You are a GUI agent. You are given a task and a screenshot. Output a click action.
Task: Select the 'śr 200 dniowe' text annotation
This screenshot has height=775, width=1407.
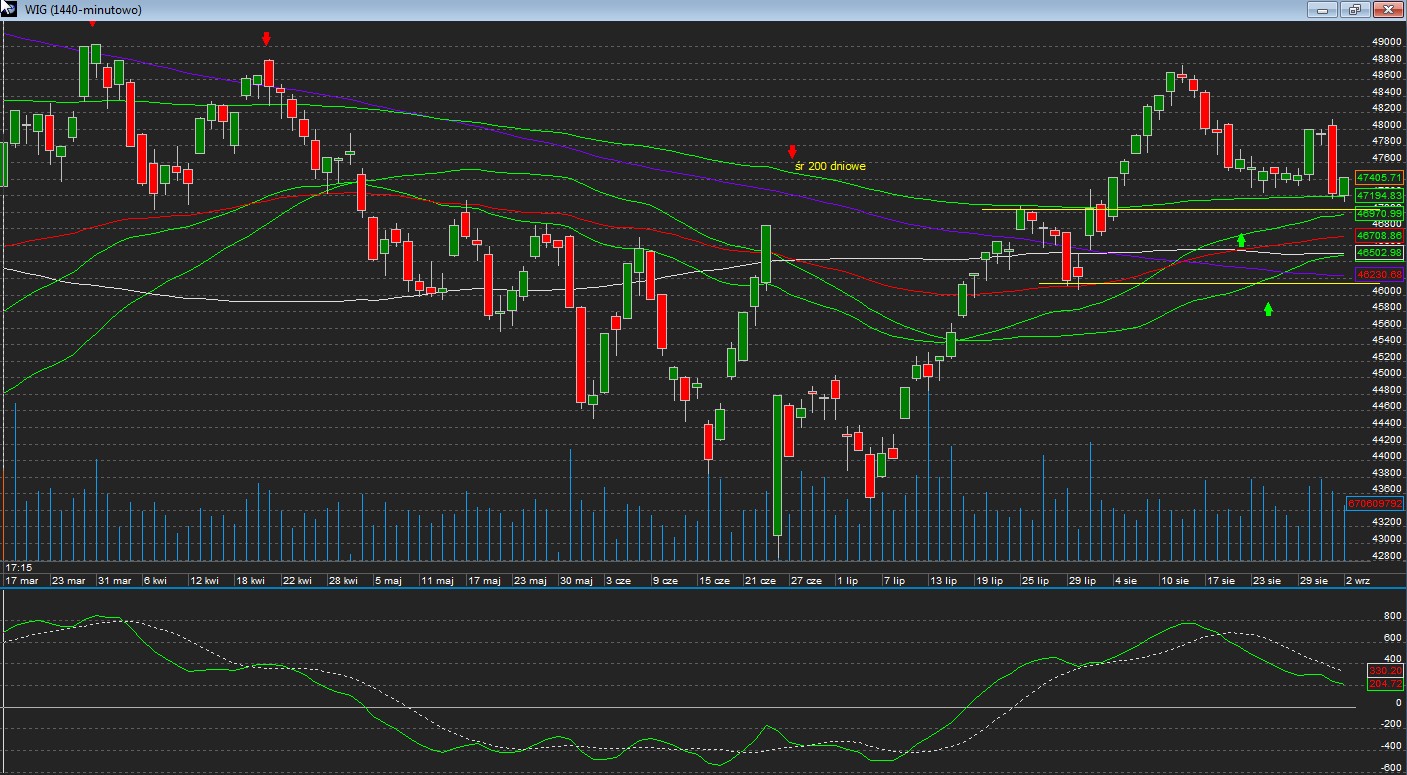[831, 166]
